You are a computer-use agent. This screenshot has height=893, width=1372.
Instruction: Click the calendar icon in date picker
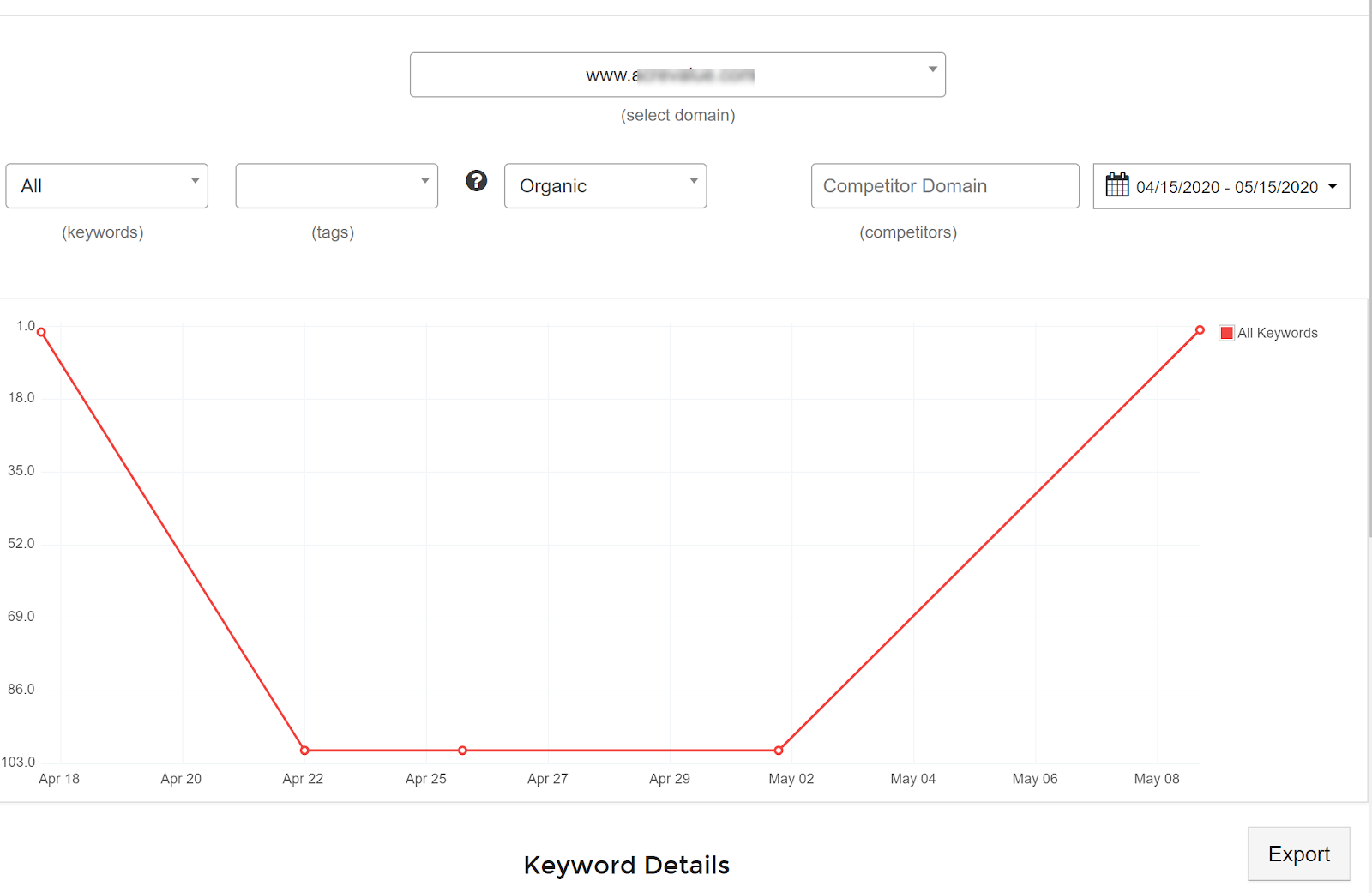click(x=1116, y=185)
